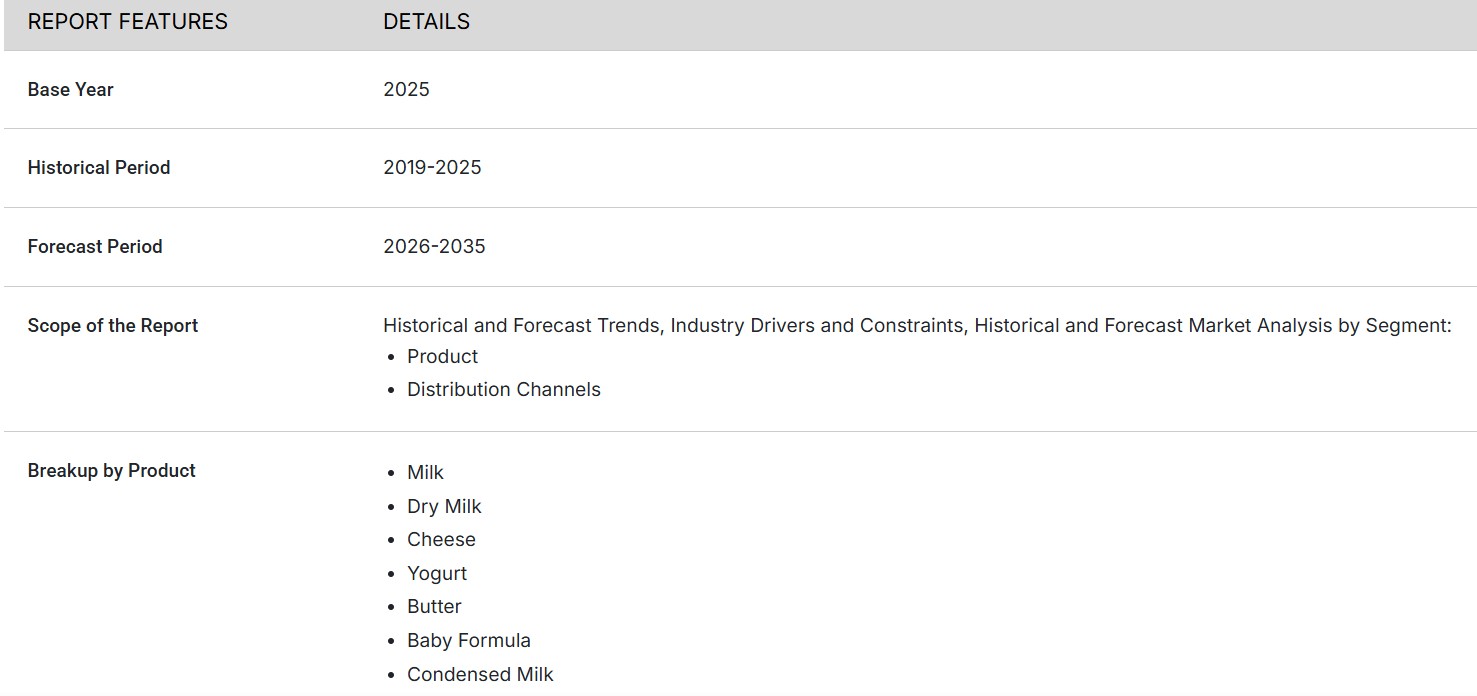Viewport: 1477px width, 696px height.
Task: Click the Baby Formula list item
Action: (x=468, y=641)
